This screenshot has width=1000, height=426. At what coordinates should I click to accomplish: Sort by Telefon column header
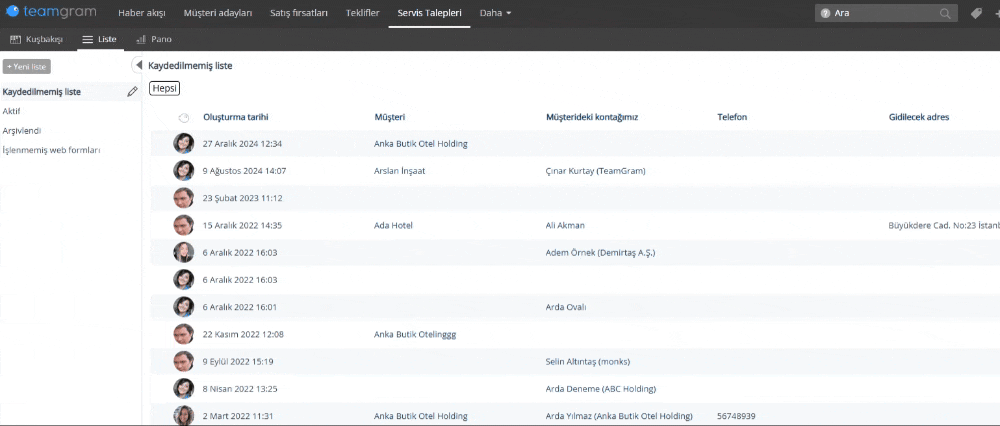[x=732, y=117]
